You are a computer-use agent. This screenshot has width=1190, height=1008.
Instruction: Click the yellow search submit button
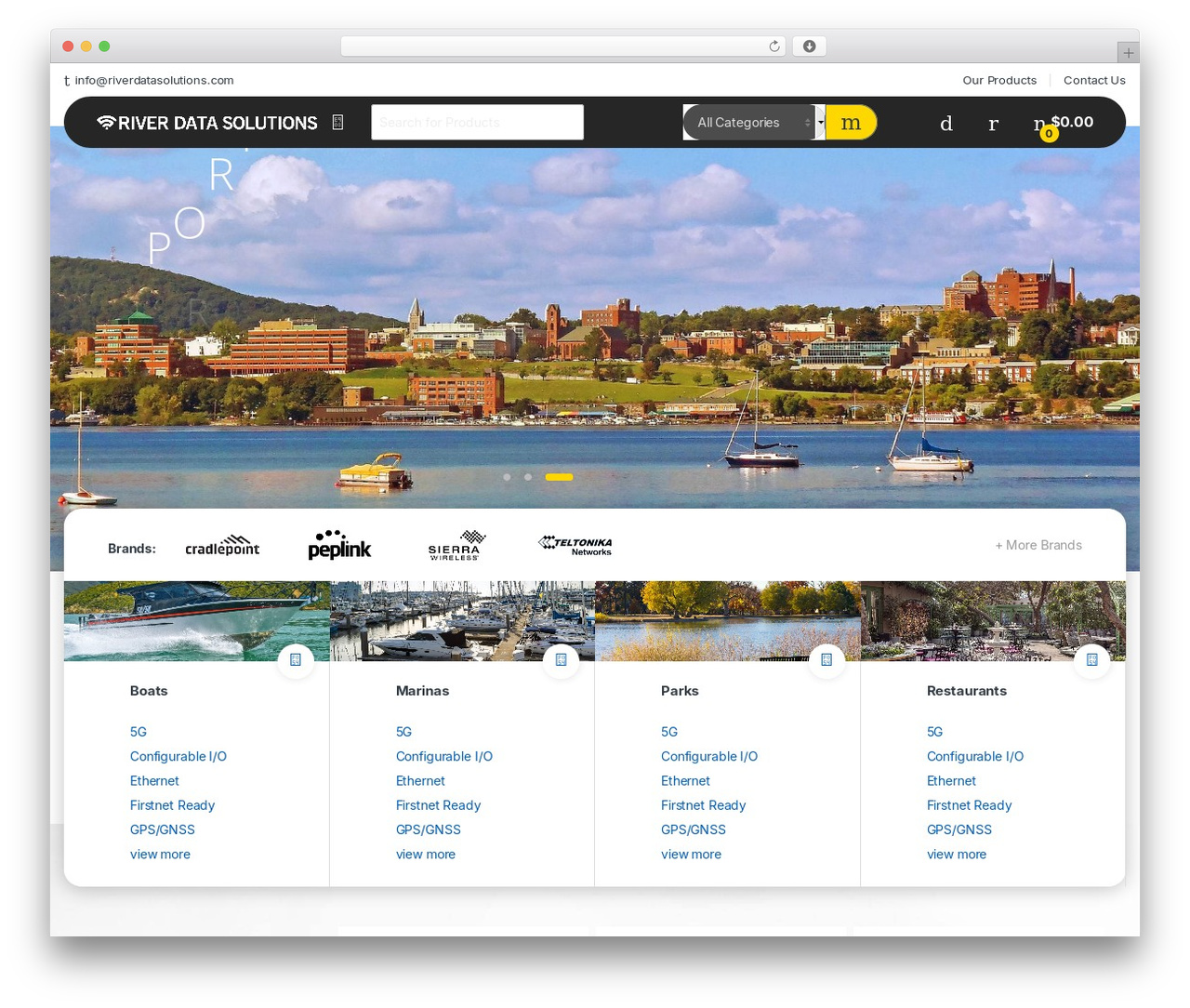click(x=851, y=123)
